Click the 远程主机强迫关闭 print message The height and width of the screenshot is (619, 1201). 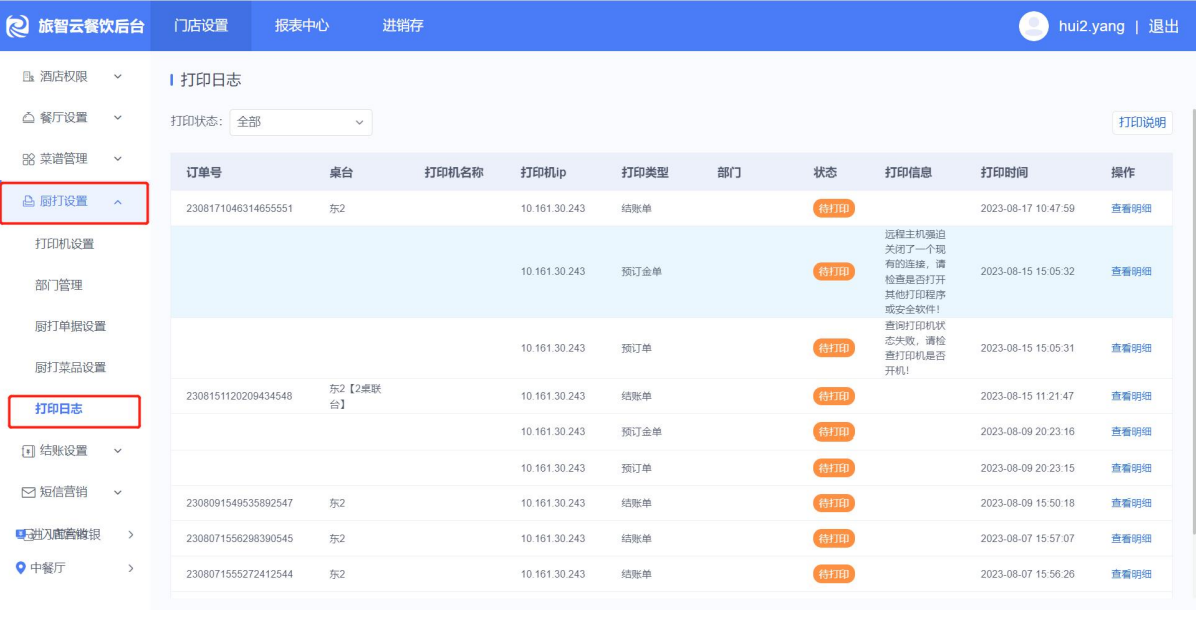(x=916, y=272)
